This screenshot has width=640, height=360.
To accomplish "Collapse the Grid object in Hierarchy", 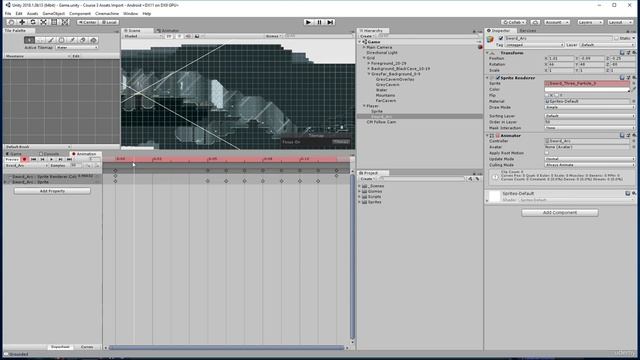I will click(x=364, y=58).
